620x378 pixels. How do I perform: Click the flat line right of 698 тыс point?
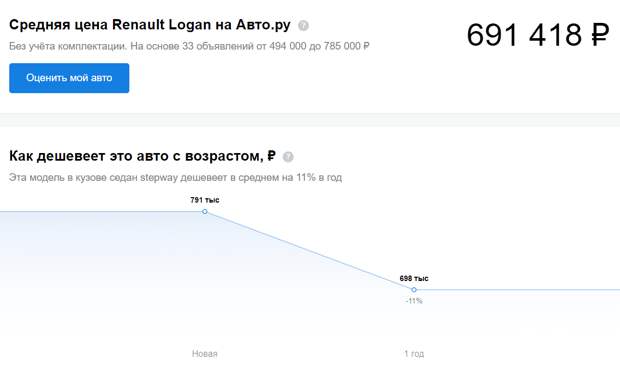click(518, 290)
